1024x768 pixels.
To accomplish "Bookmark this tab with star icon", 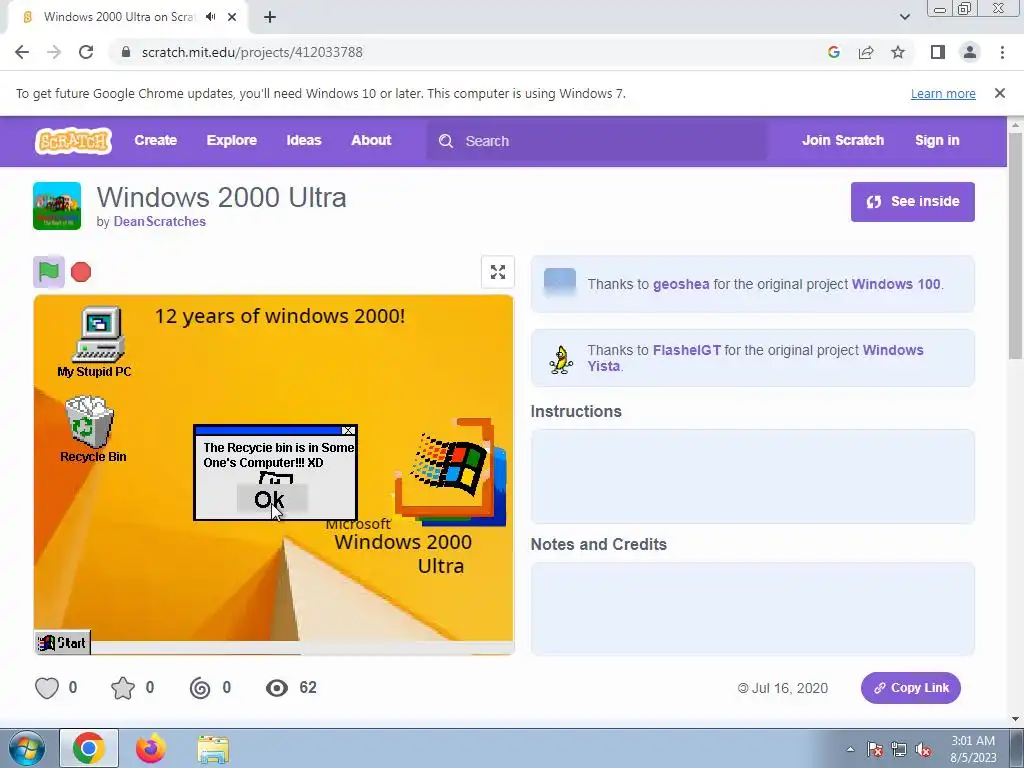I will (898, 52).
